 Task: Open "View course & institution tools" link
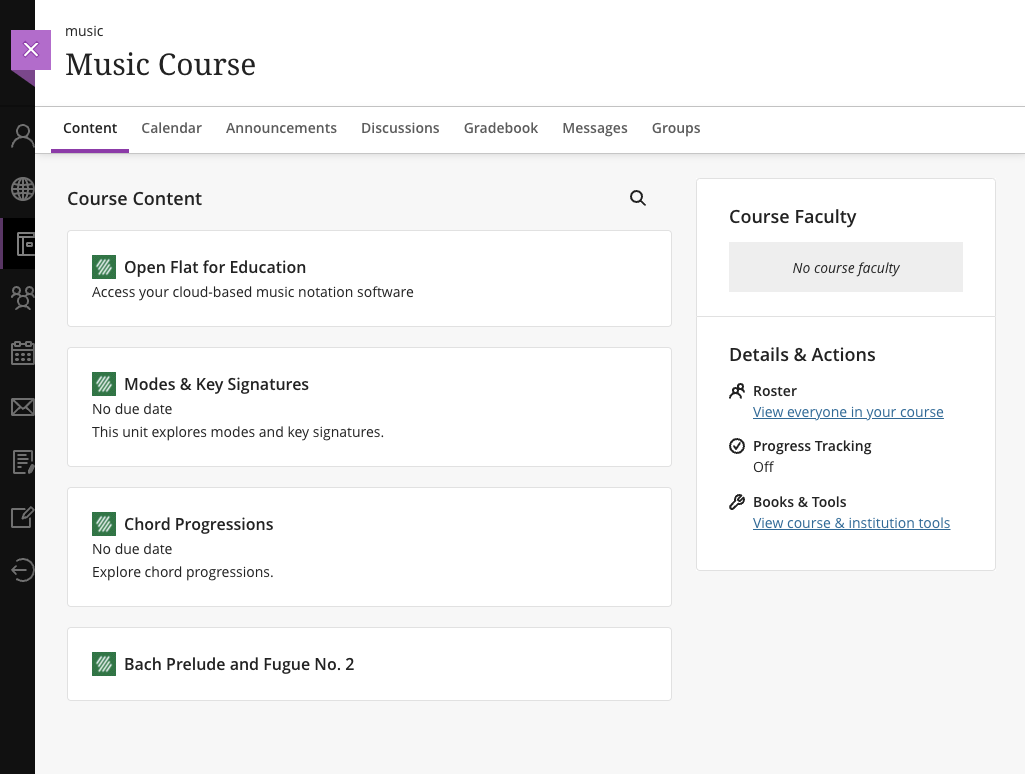(851, 522)
